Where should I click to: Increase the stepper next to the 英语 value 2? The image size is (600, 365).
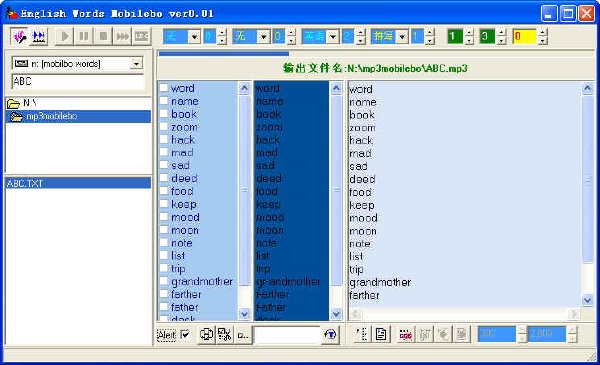click(x=360, y=33)
